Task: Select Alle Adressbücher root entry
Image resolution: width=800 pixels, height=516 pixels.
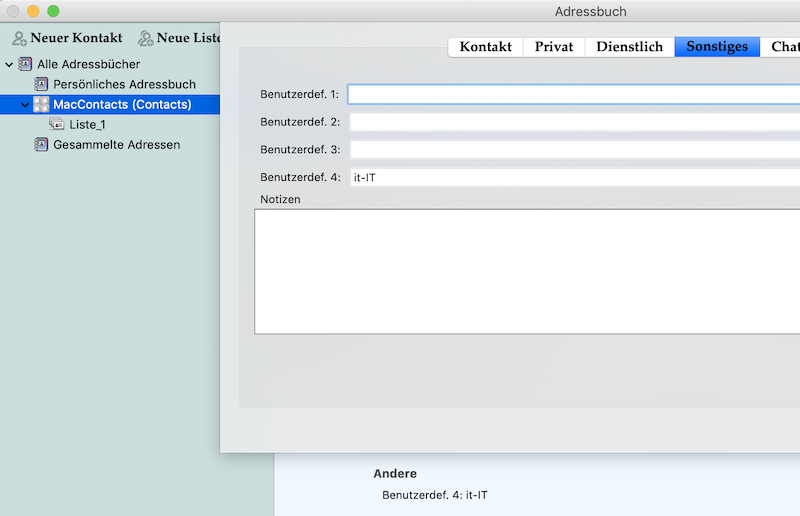Action: 88,64
